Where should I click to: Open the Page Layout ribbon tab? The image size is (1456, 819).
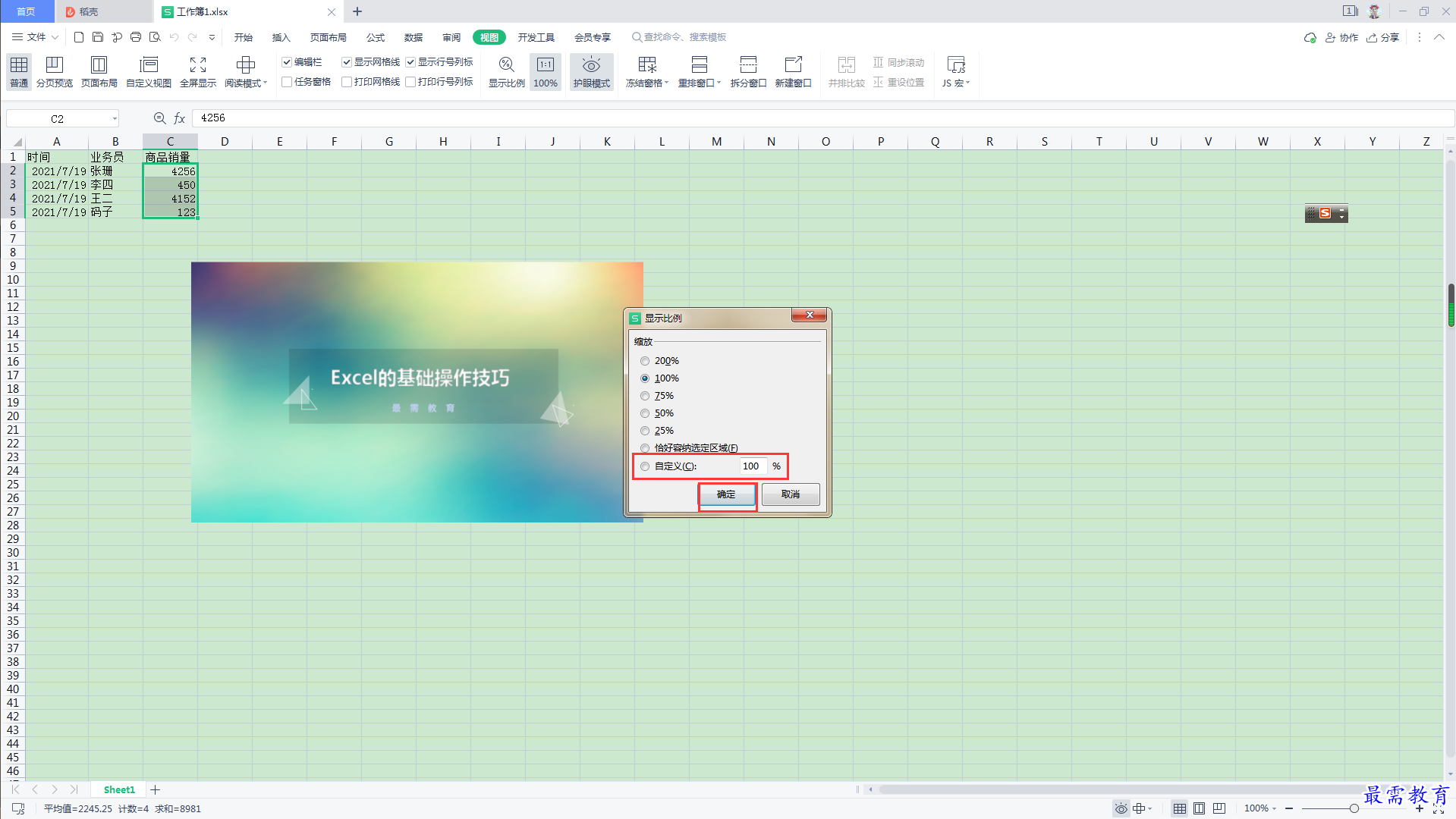click(x=329, y=37)
